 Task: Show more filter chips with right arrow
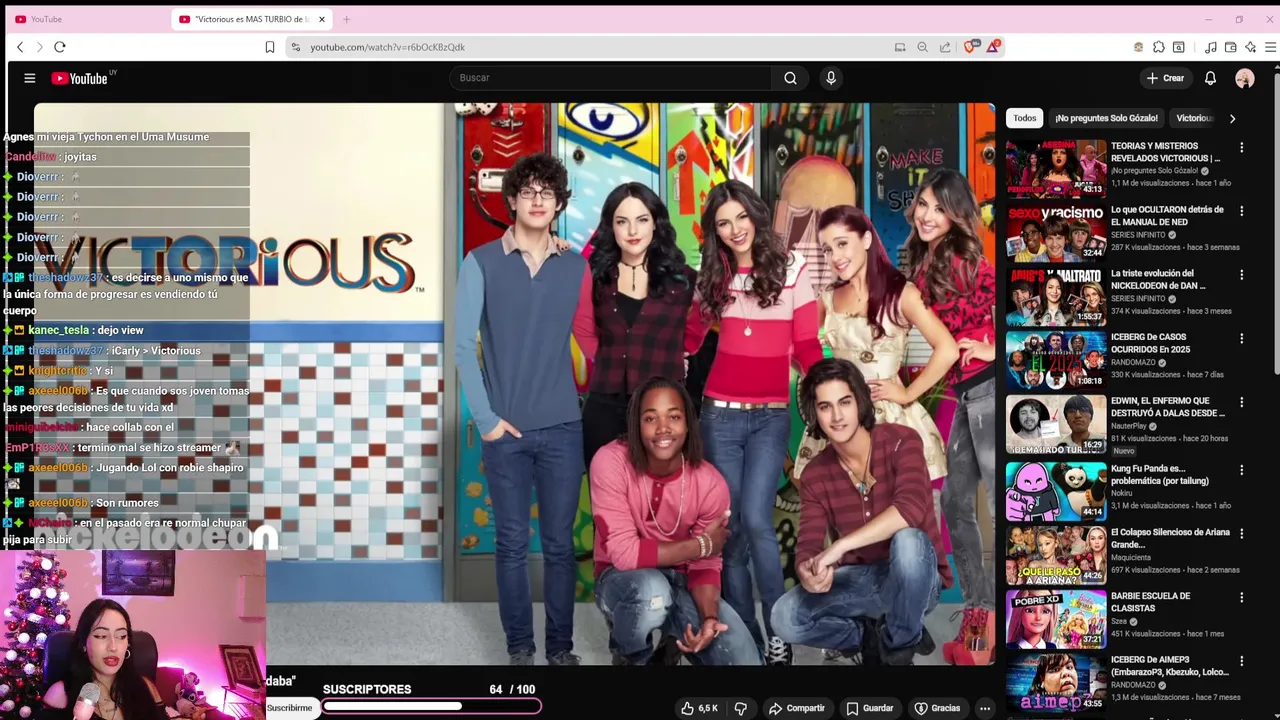pyautogui.click(x=1232, y=118)
